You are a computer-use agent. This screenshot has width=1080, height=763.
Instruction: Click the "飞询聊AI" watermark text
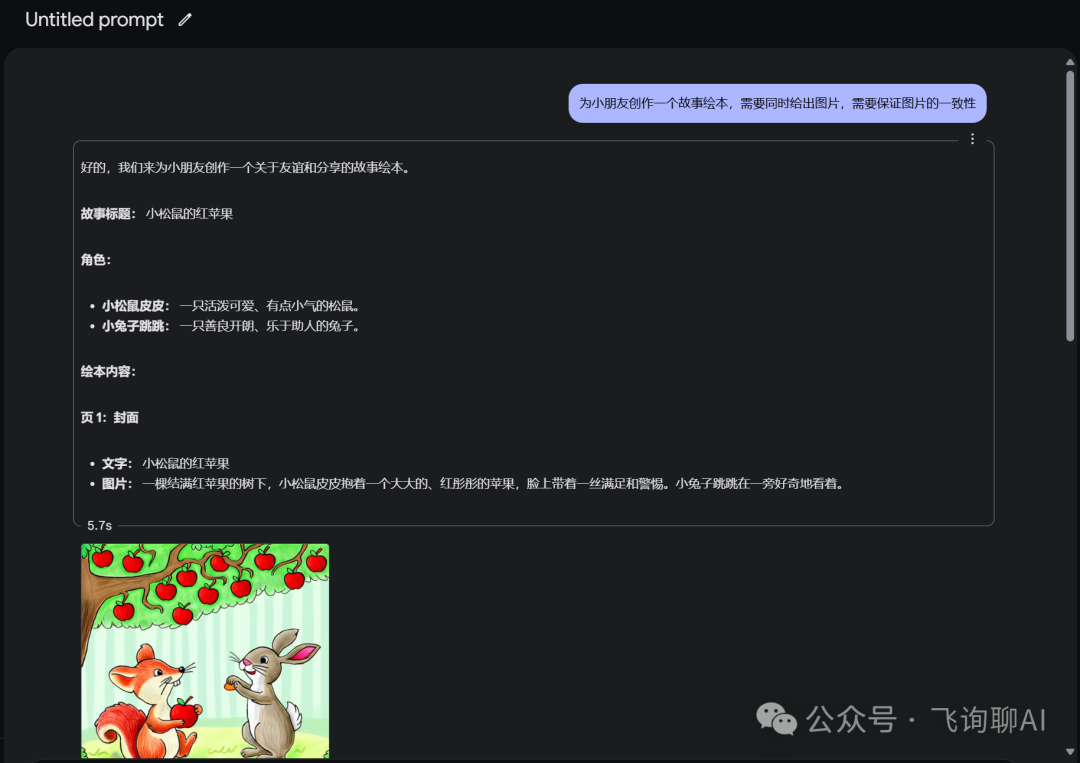point(988,720)
